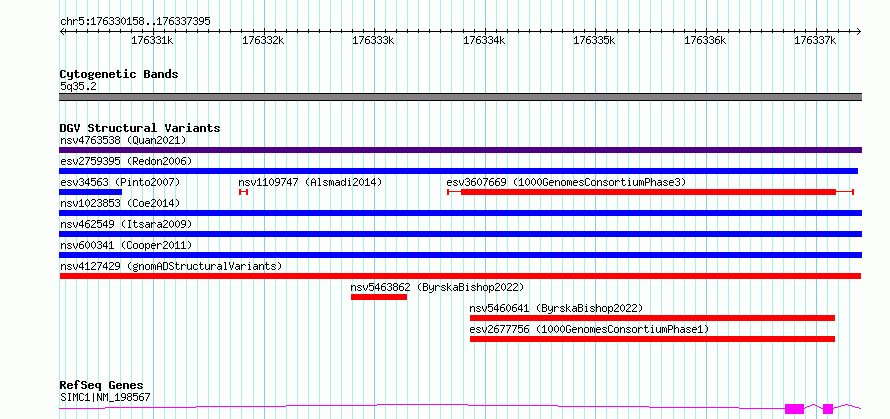Click the 176331k ruler tick label

[x=152, y=41]
